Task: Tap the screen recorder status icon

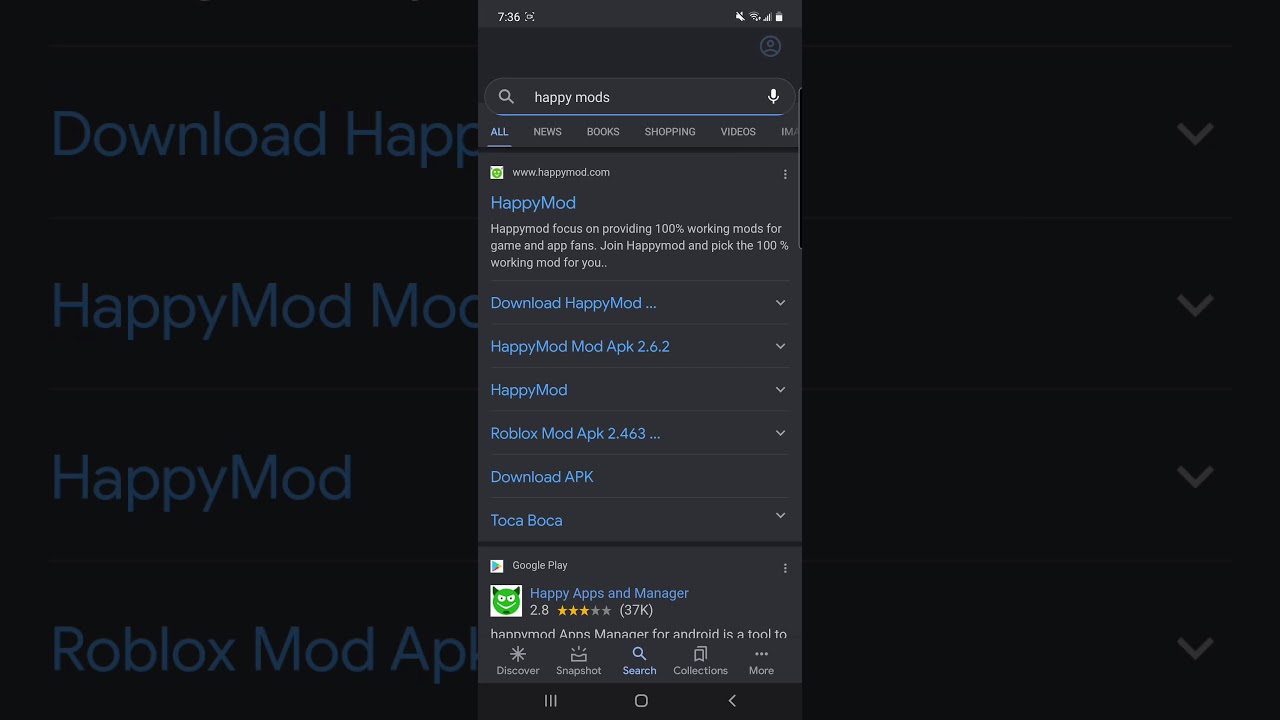Action: [530, 17]
